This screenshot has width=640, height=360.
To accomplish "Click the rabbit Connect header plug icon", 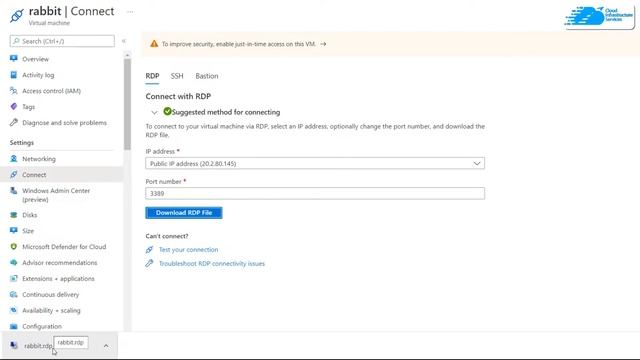I will coord(17,16).
